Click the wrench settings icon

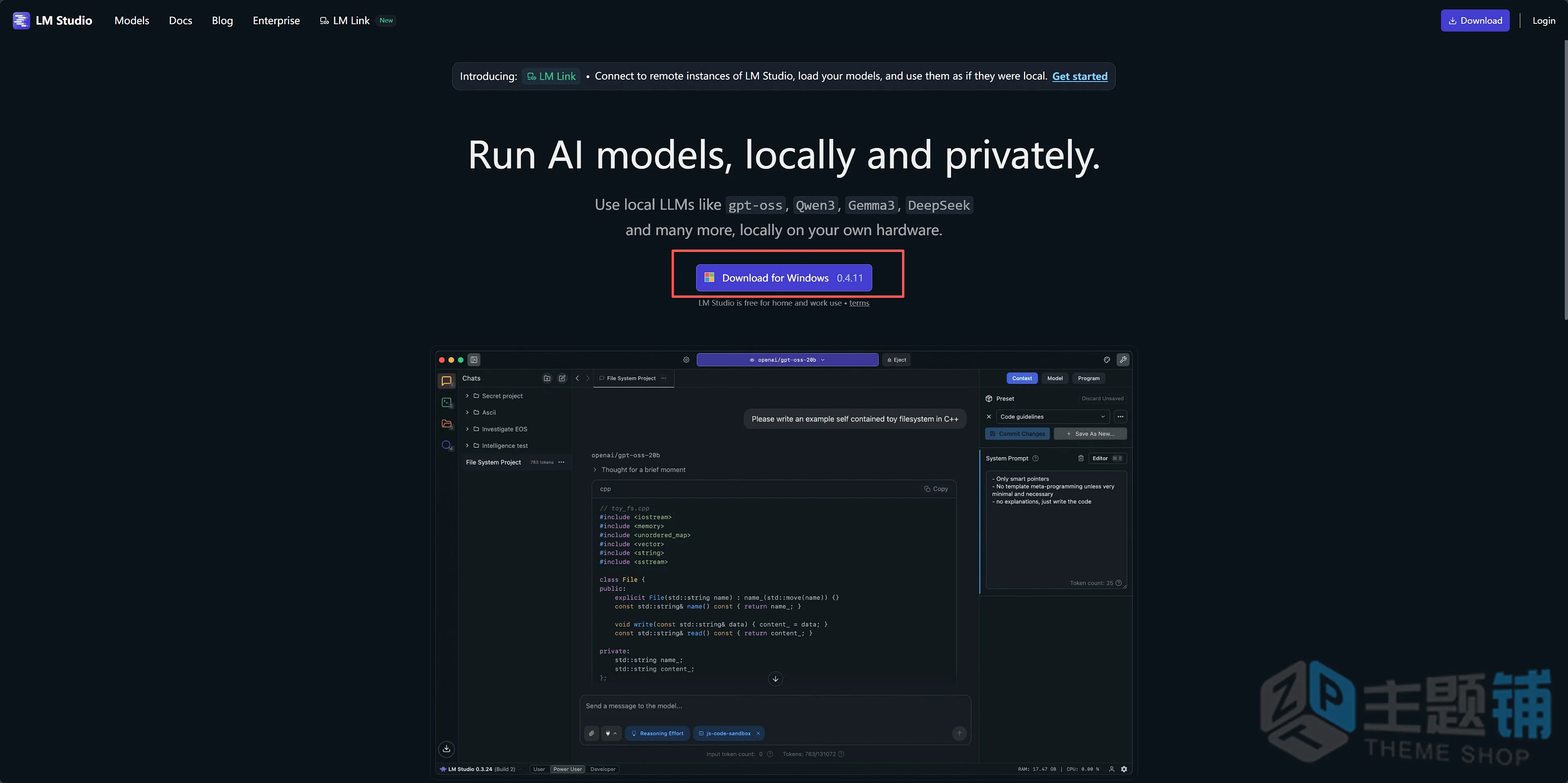(1123, 360)
